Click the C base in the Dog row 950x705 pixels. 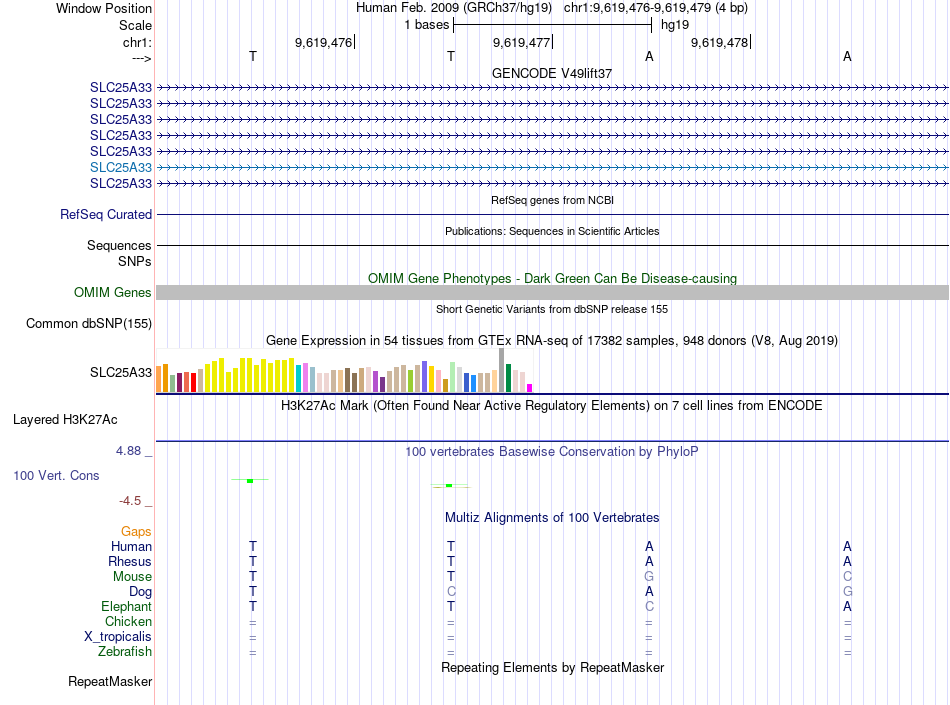(451, 592)
